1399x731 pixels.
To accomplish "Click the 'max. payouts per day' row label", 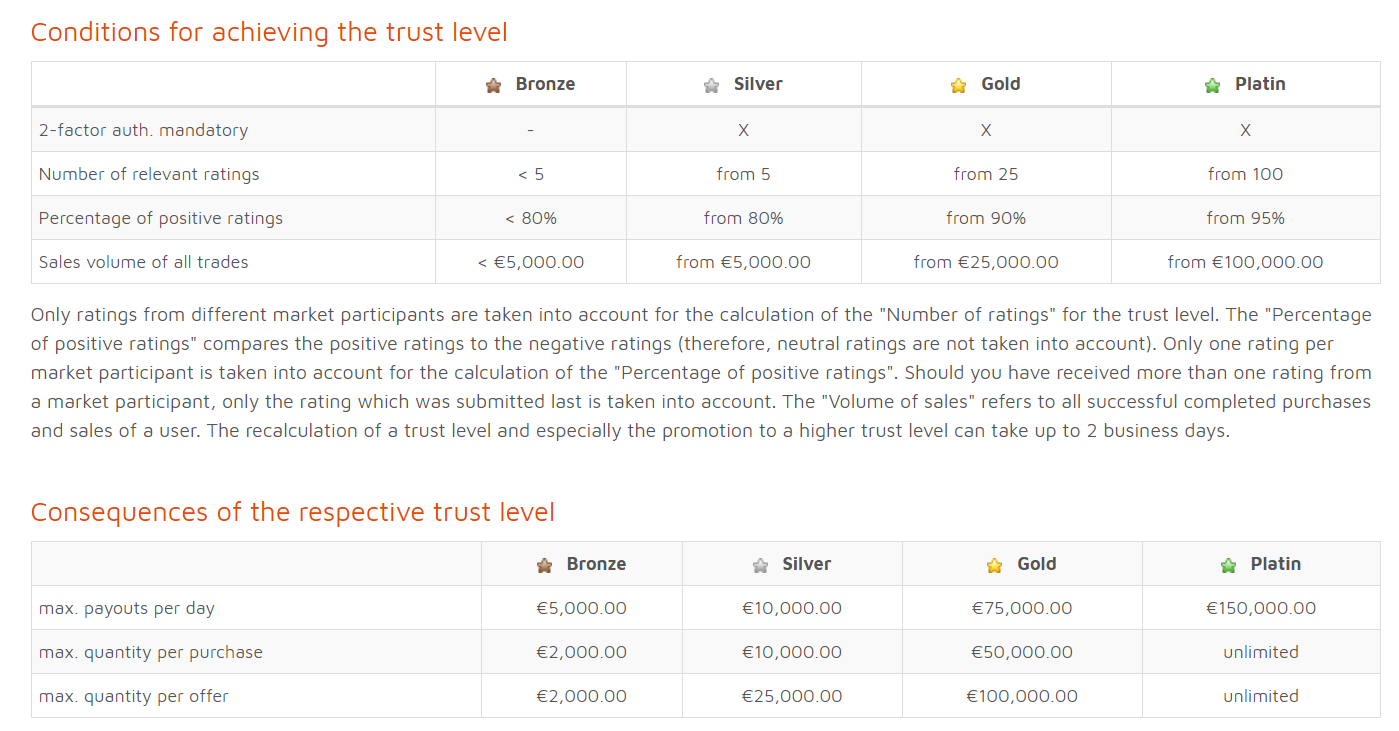I will point(127,608).
